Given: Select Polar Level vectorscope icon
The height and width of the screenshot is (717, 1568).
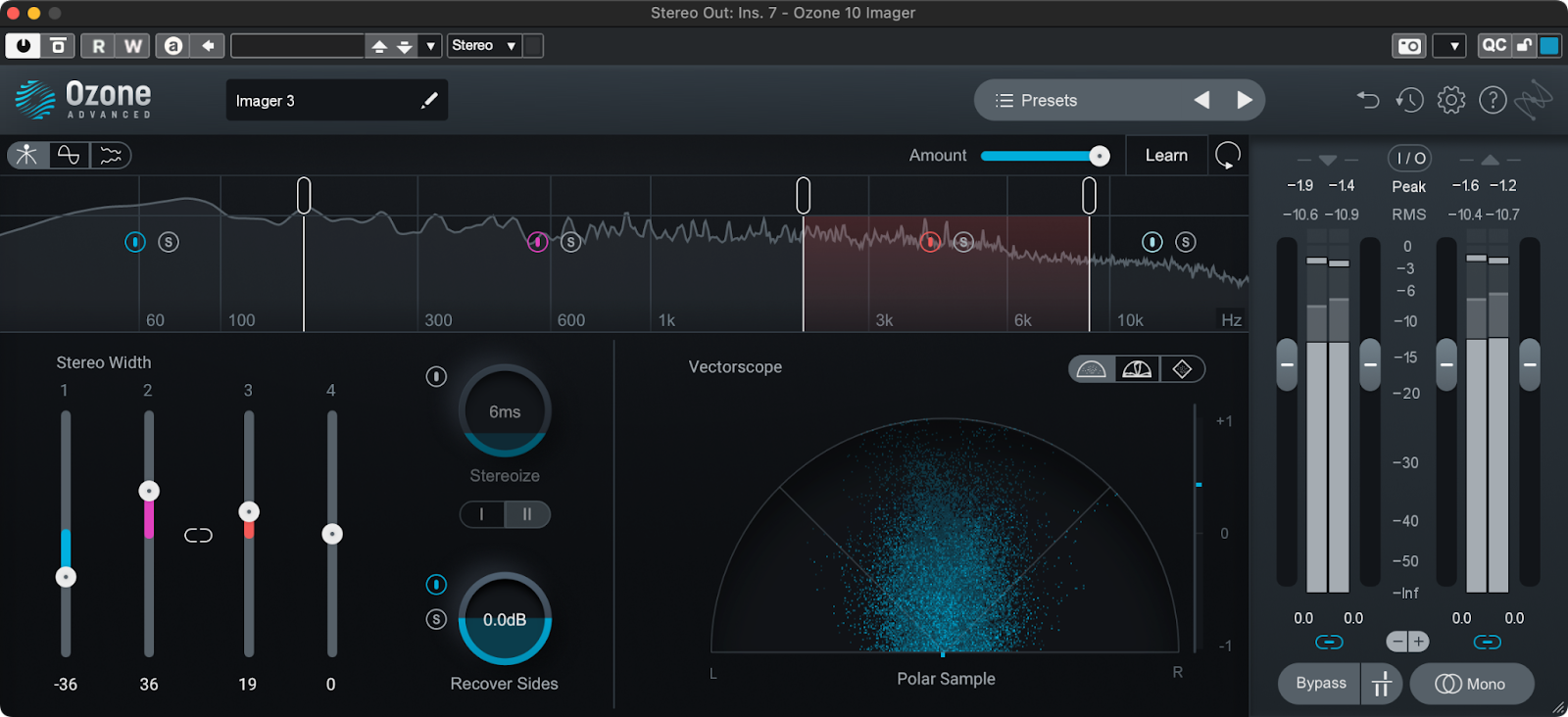Looking at the screenshot, I should pyautogui.click(x=1137, y=369).
